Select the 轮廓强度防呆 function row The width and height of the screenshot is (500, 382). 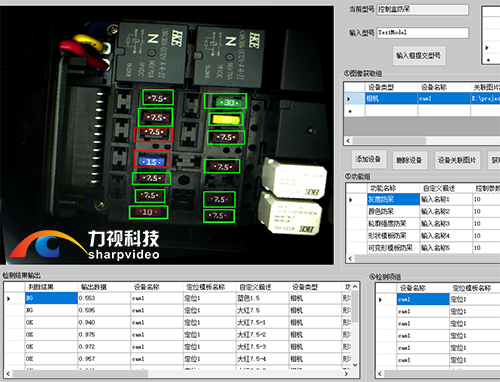click(393, 224)
